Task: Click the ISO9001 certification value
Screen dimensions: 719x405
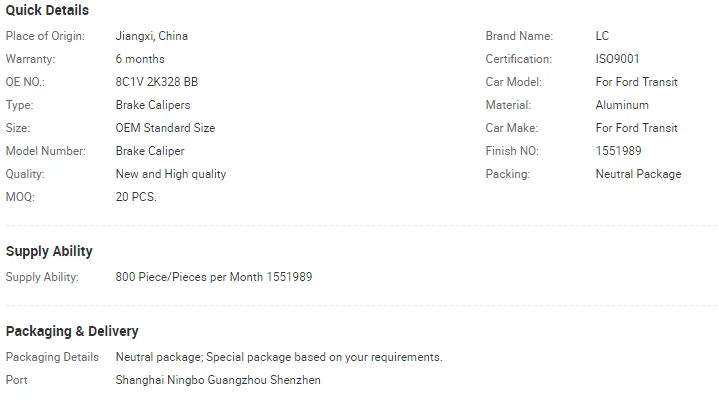Action: point(617,59)
